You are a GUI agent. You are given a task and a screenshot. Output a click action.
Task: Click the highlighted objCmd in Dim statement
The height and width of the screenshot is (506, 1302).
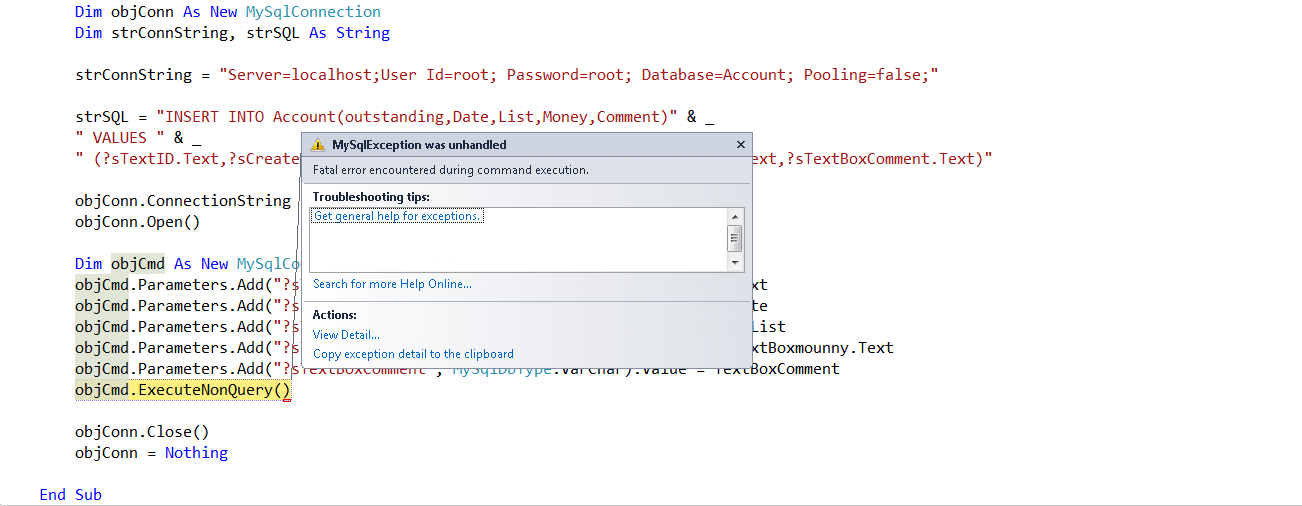pyautogui.click(x=138, y=264)
